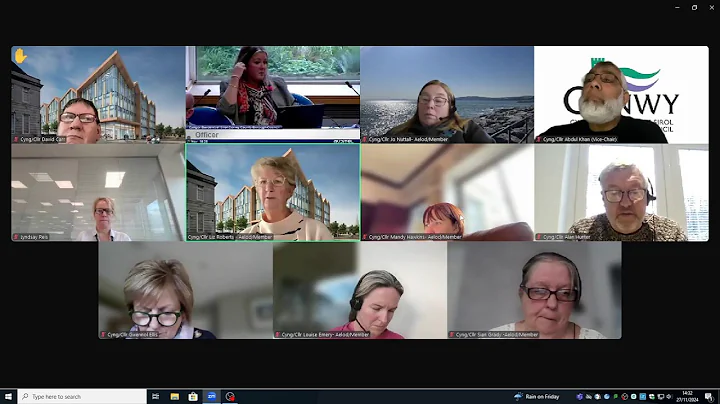Screen dimensions: 720x404
Task: Select Gwennol Ellis's video tile
Action: (186, 290)
